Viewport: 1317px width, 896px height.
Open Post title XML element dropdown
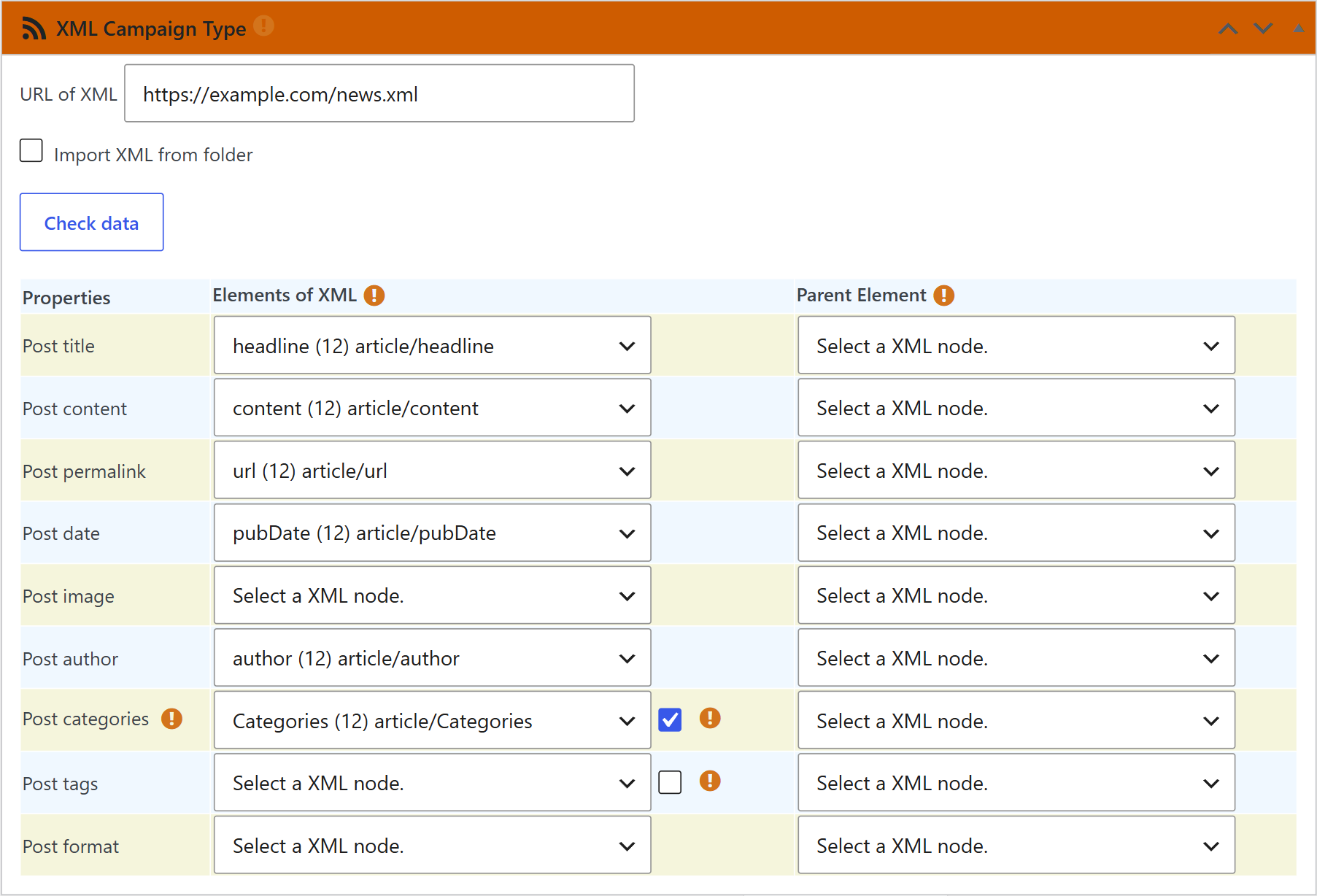pyautogui.click(x=432, y=345)
